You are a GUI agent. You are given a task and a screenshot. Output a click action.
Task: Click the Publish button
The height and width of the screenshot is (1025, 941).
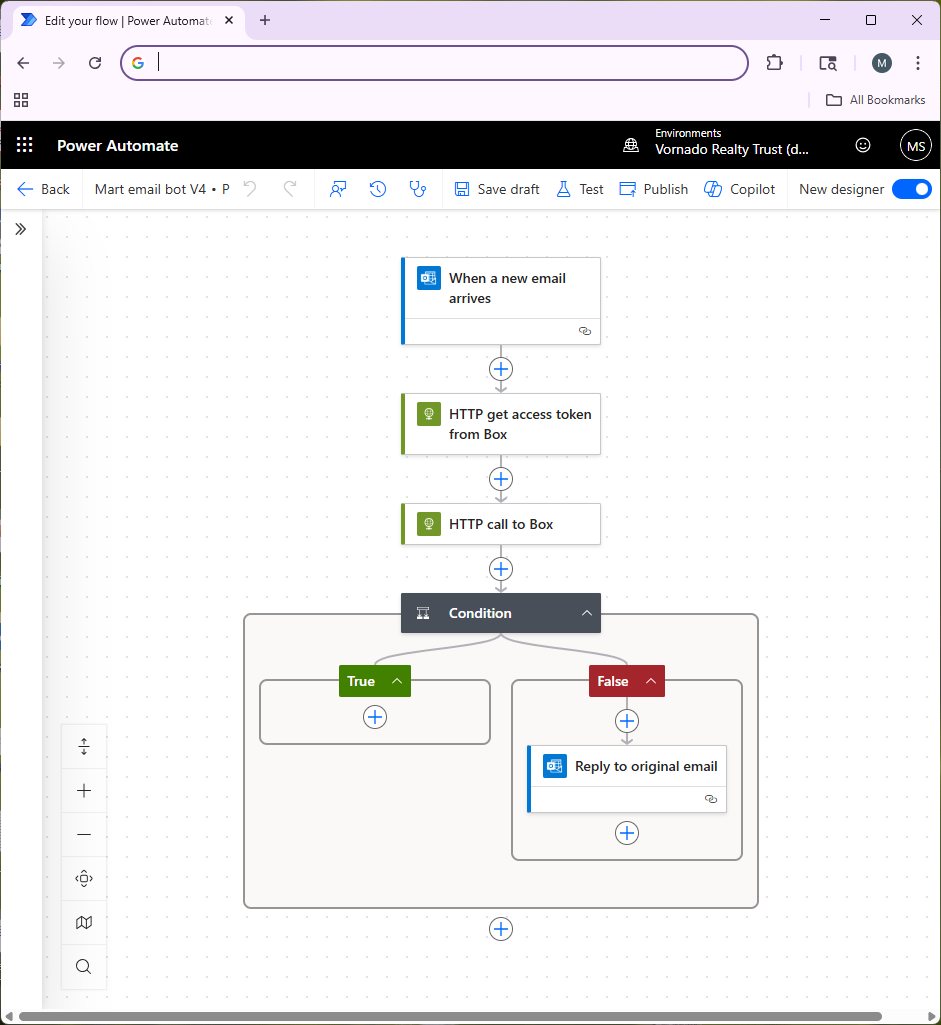654,189
